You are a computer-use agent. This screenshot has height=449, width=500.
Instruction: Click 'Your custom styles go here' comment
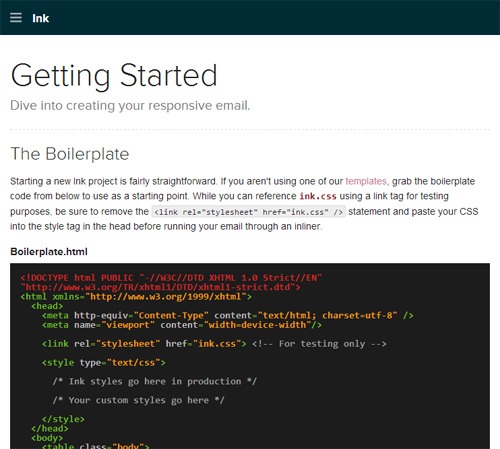coord(139,400)
